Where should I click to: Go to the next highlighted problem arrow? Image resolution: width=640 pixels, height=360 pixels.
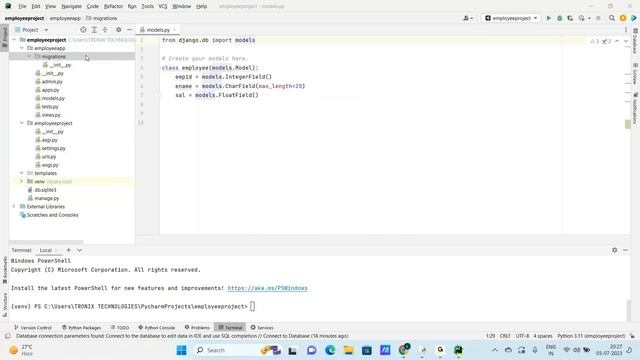[626, 41]
